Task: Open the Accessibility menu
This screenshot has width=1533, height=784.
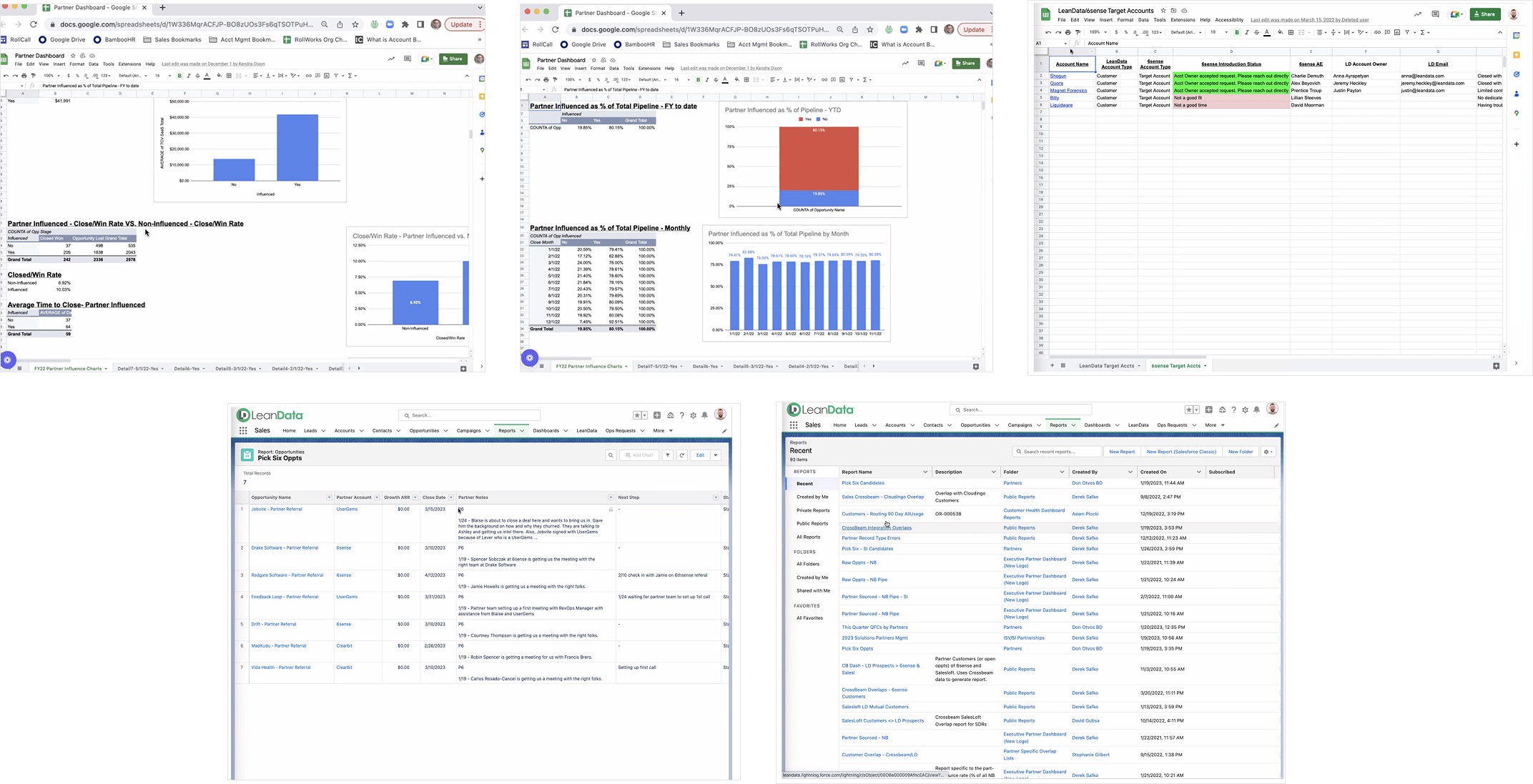Action: [1229, 20]
